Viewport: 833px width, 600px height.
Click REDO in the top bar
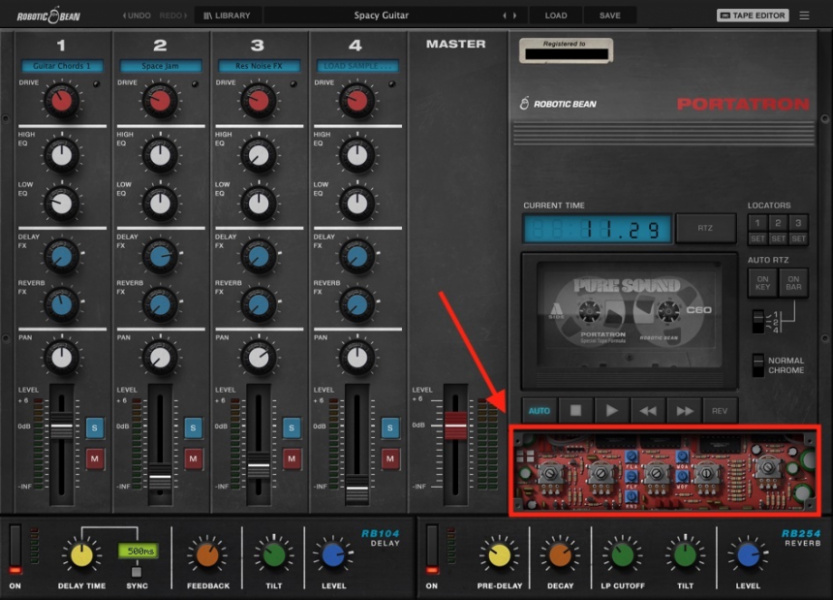(173, 15)
